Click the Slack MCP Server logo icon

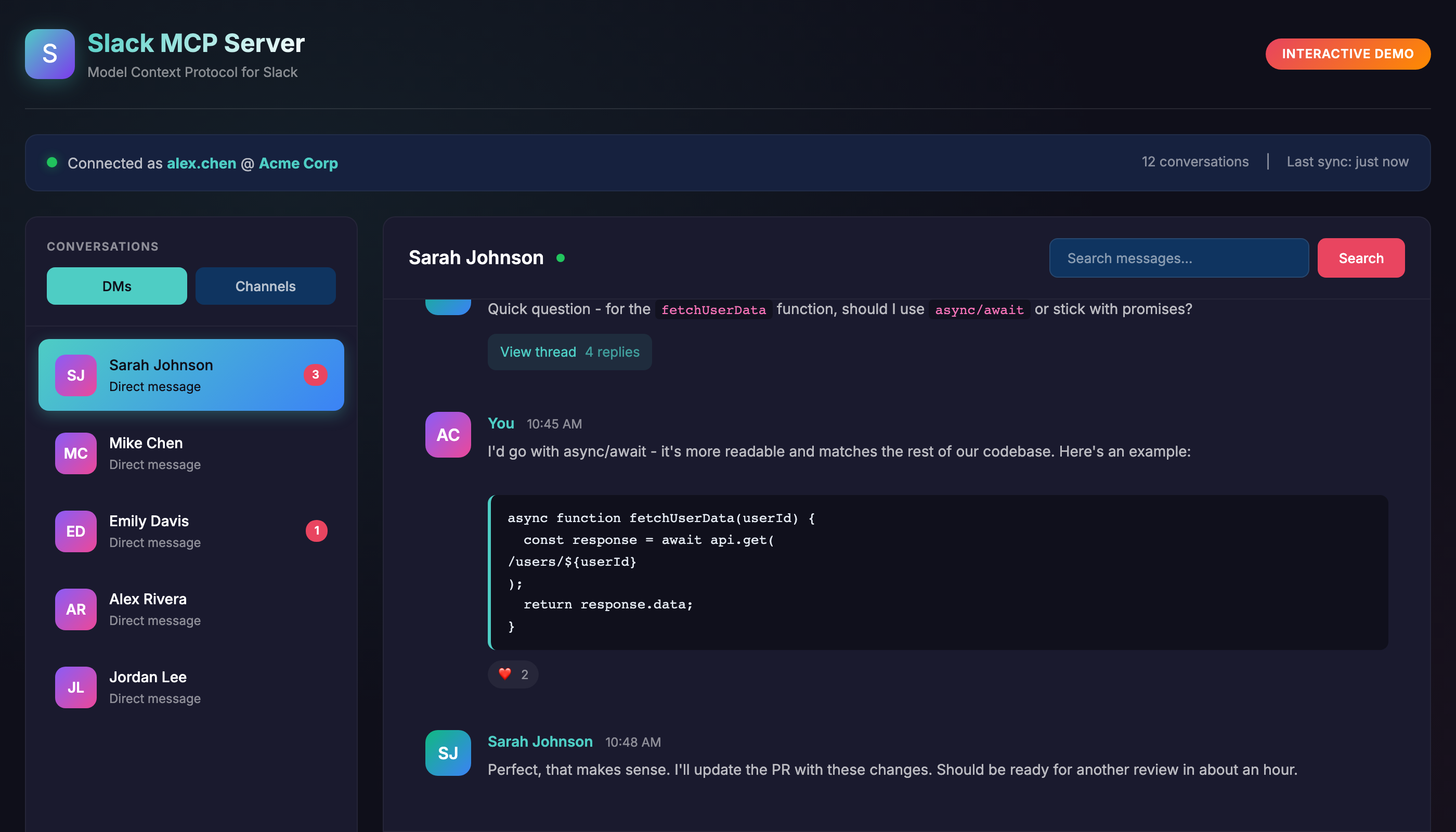(x=50, y=54)
